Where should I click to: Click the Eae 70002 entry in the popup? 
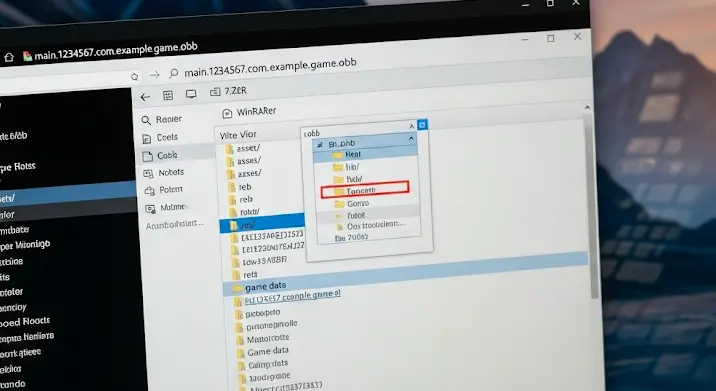coord(351,238)
